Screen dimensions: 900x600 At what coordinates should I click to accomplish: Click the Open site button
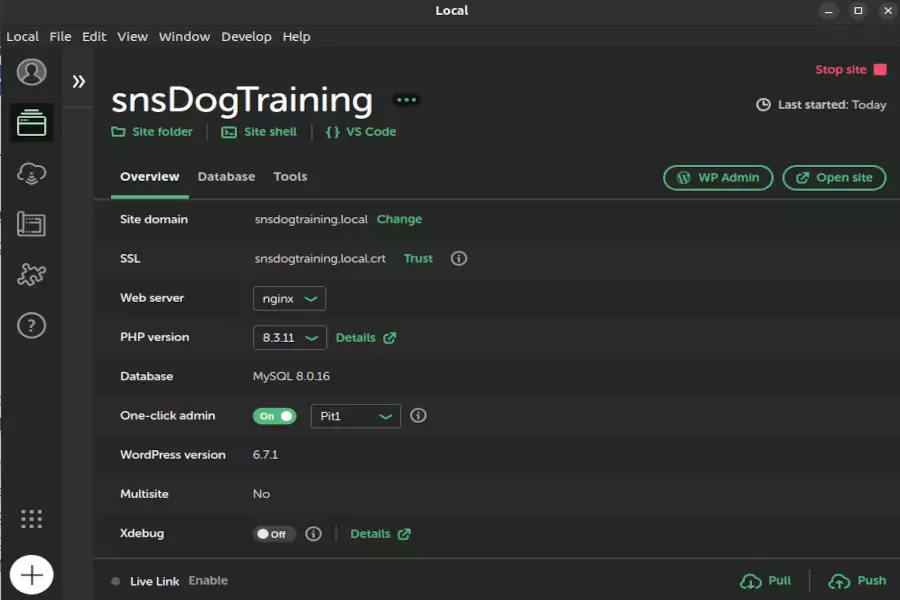tap(834, 178)
